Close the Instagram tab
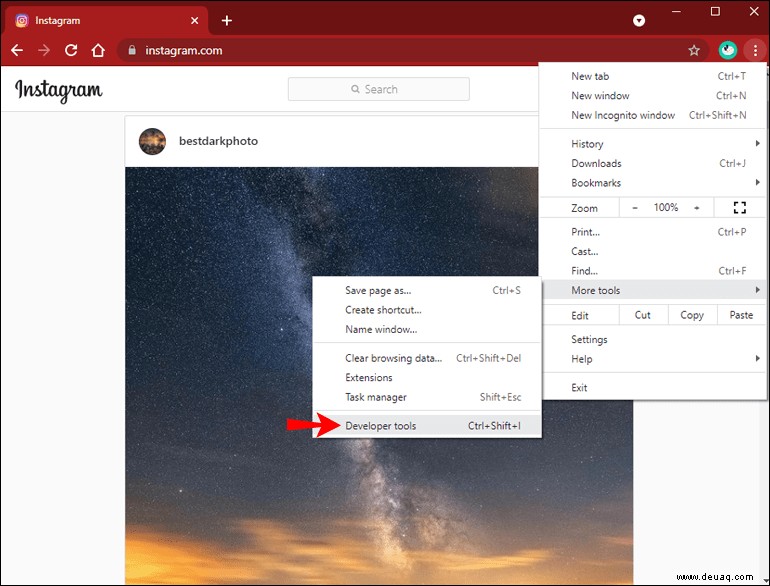 click(194, 21)
